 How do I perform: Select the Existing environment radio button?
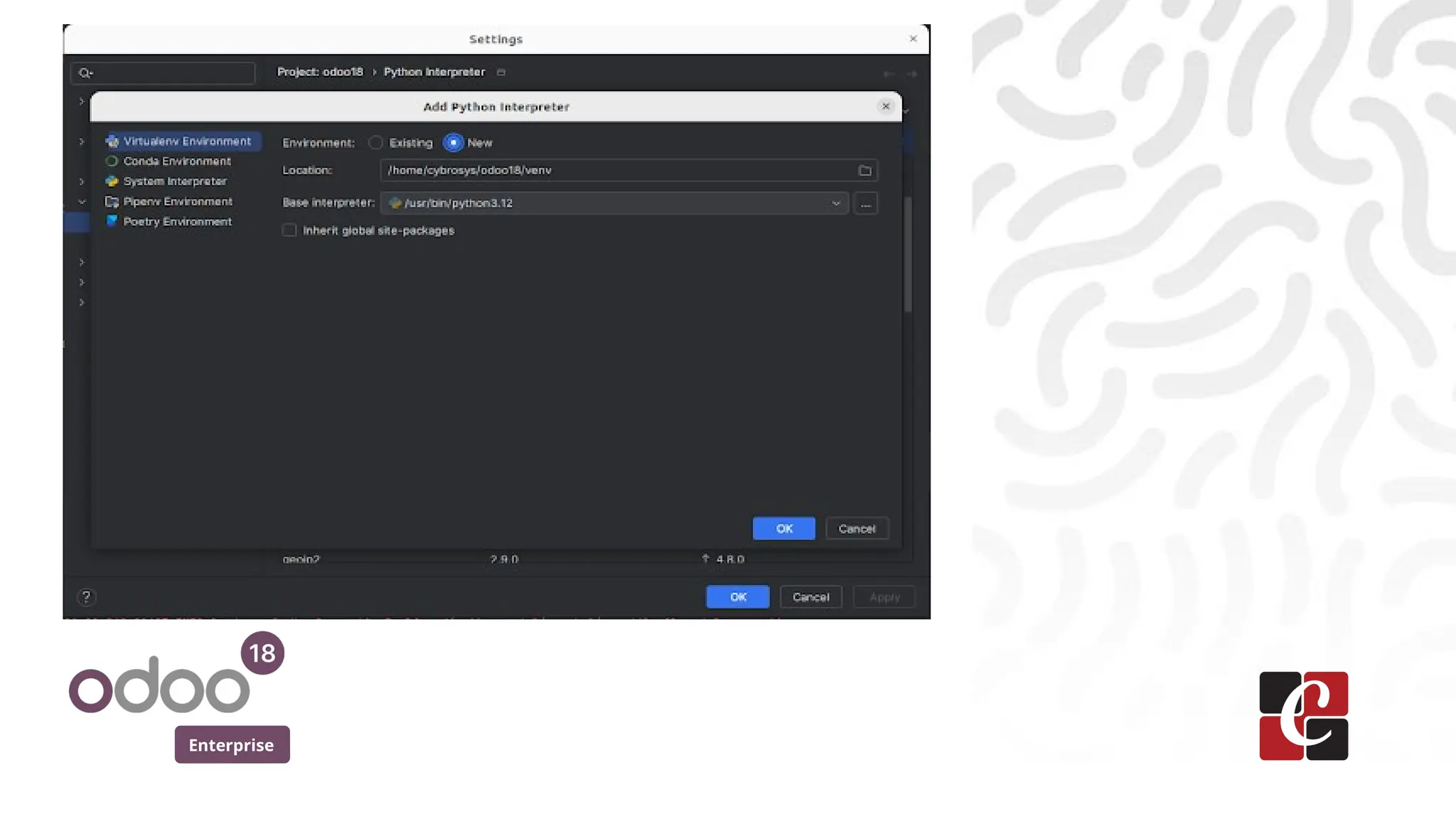(x=376, y=143)
